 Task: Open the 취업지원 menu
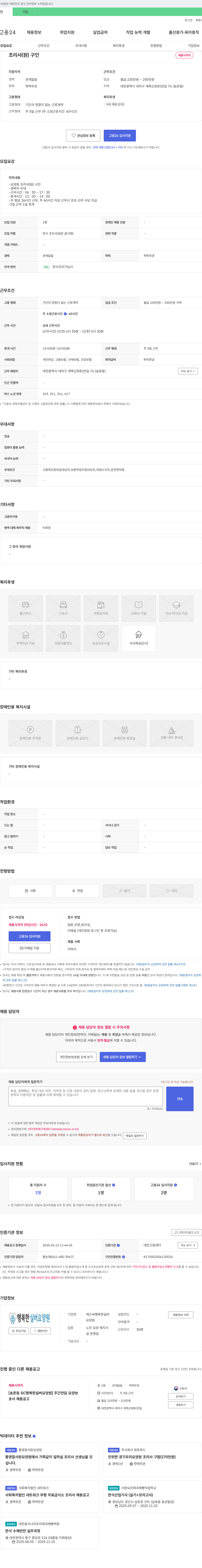pyautogui.click(x=67, y=32)
